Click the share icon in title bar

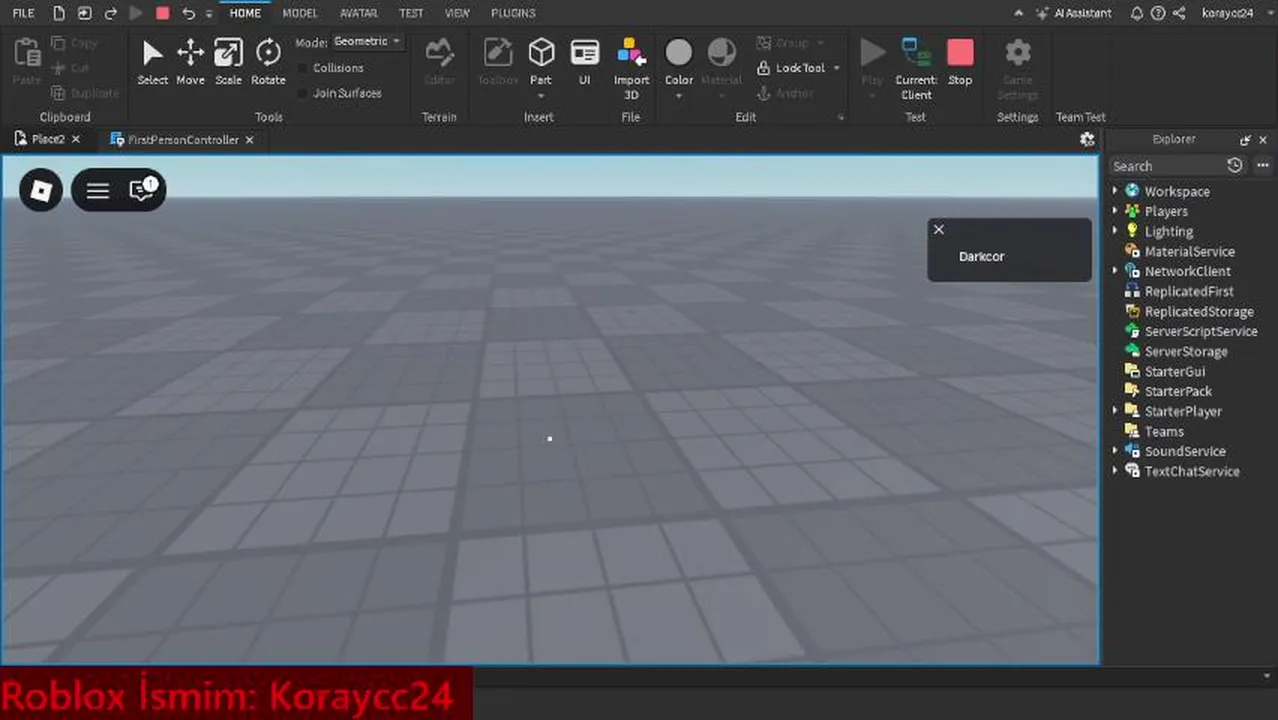(1179, 13)
